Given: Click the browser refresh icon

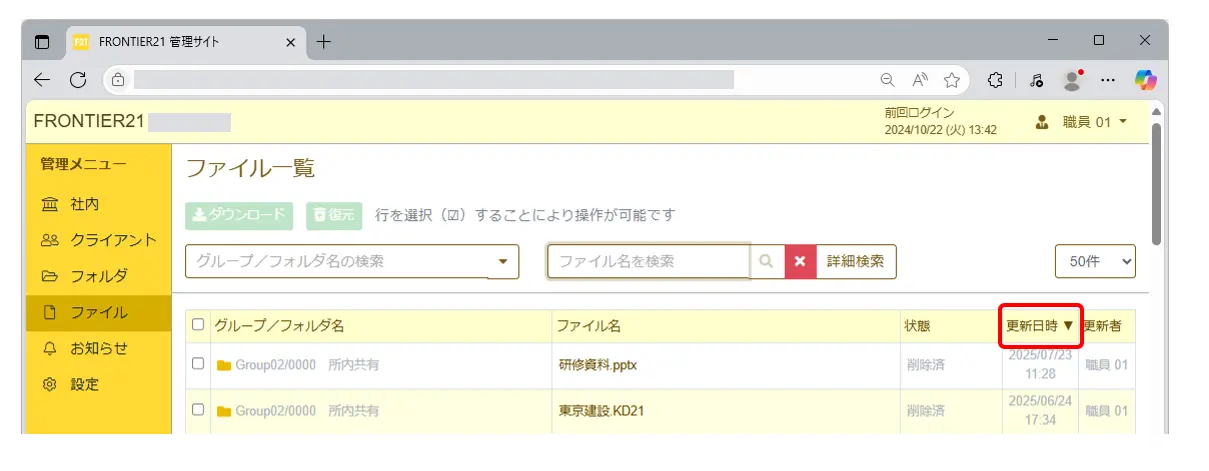Looking at the screenshot, I should click(78, 79).
